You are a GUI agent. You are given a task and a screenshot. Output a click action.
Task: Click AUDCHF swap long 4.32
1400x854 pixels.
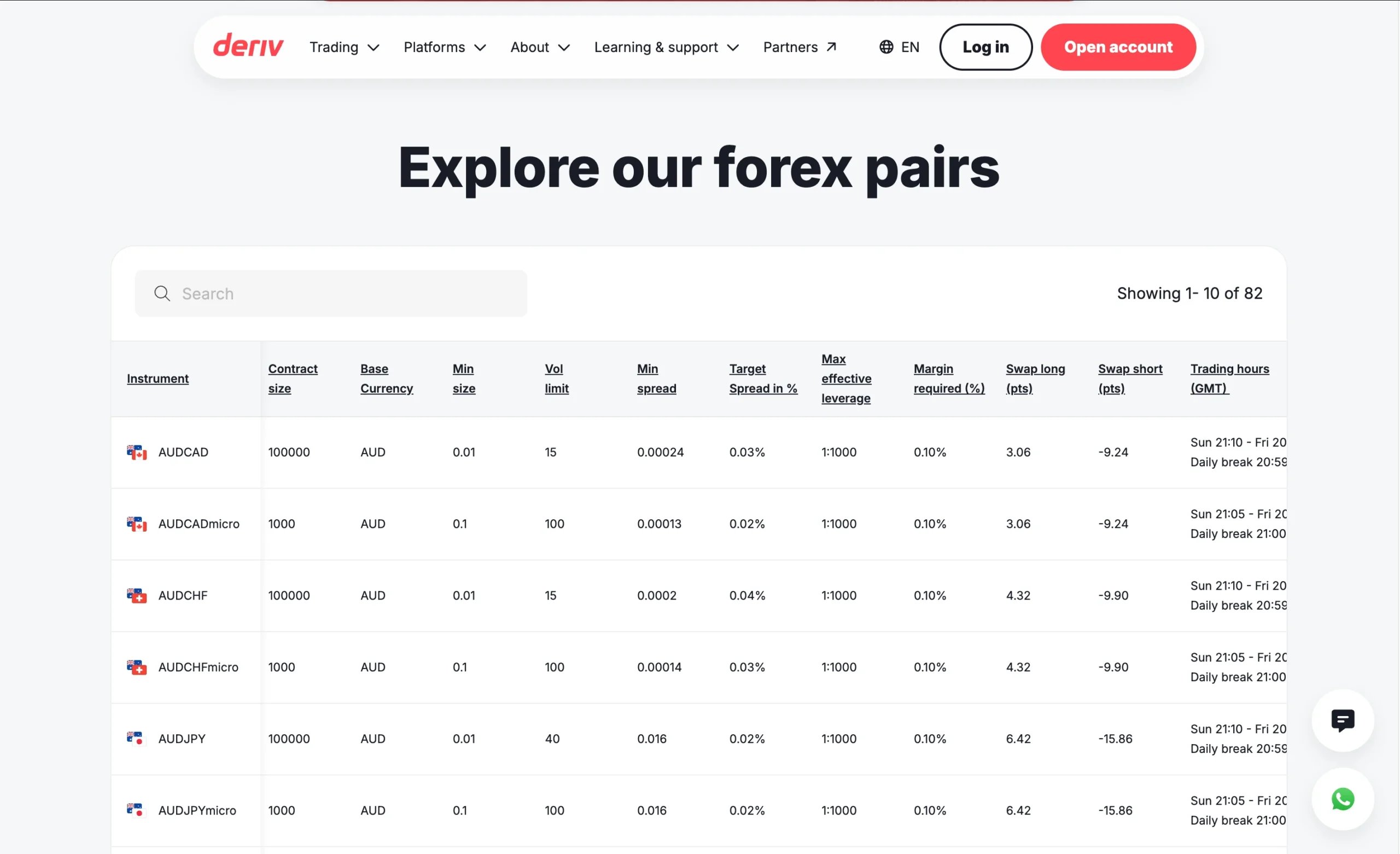pos(1018,595)
